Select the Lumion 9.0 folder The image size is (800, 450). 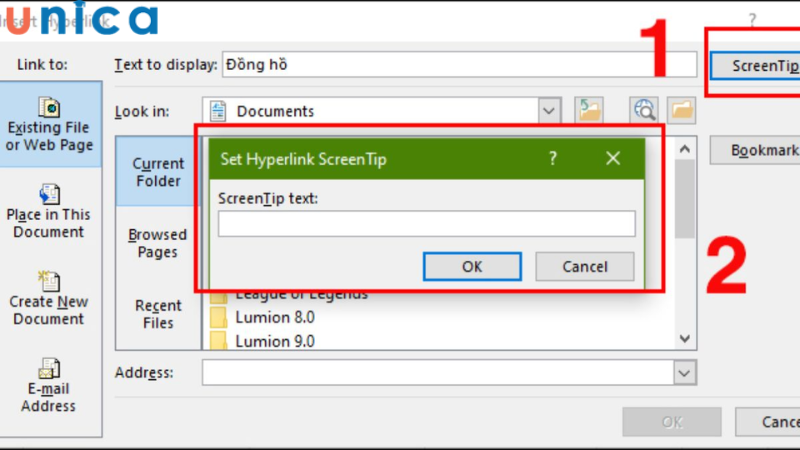[263, 340]
